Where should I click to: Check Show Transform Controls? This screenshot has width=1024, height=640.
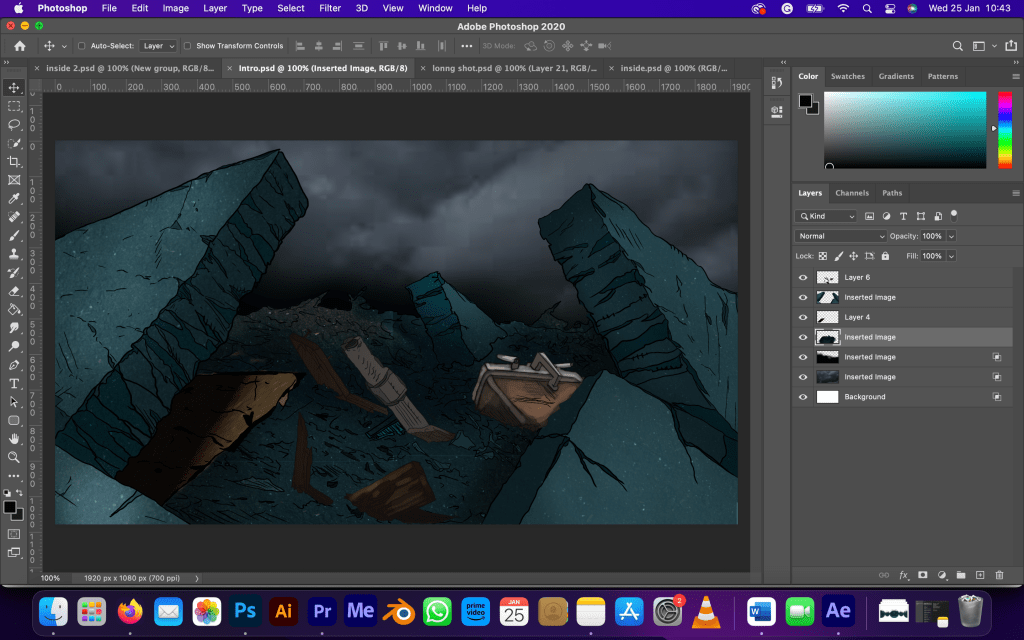[x=188, y=46]
